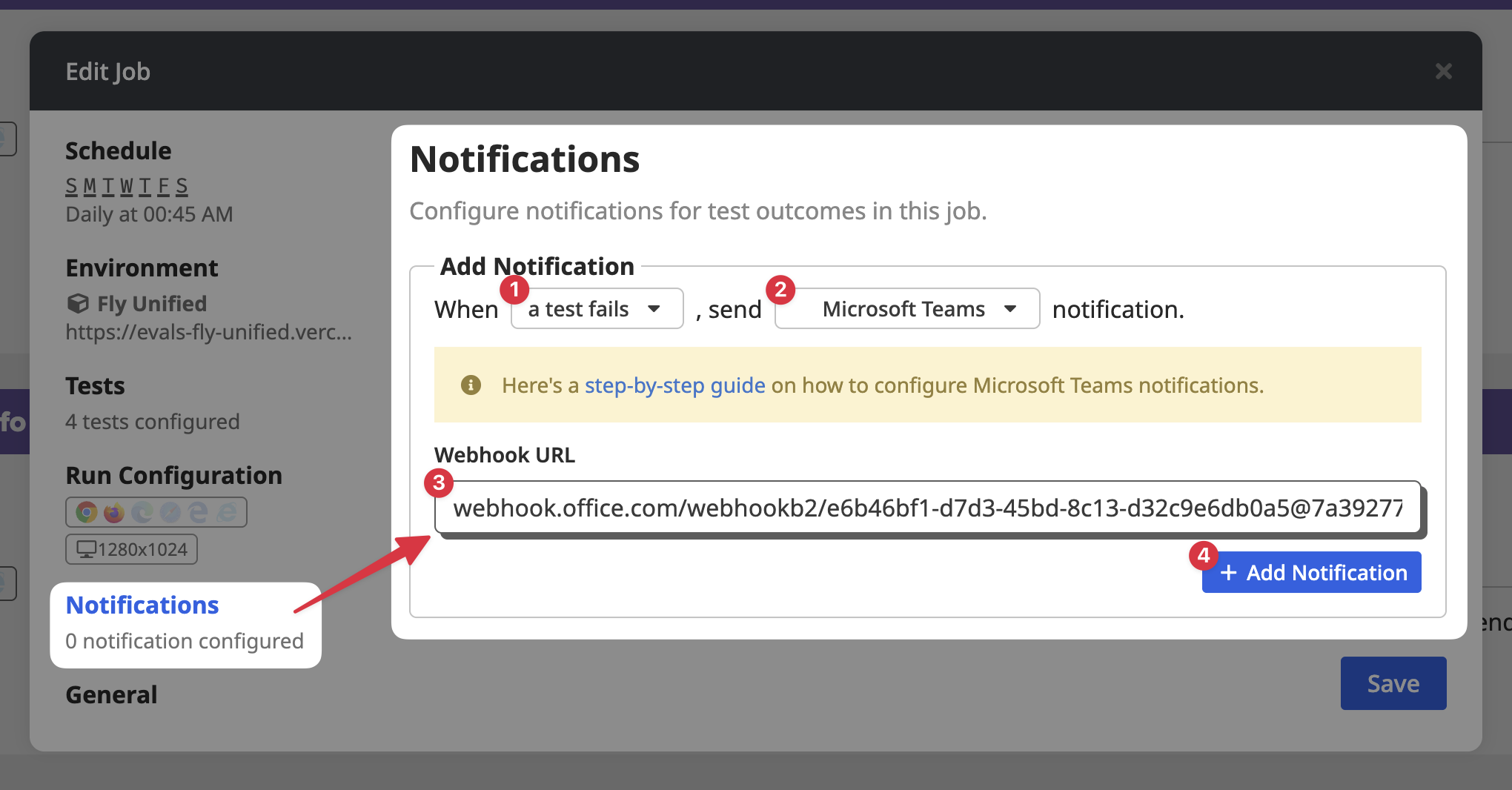Focus the Webhook URL input field
The image size is (1512, 790).
click(x=928, y=508)
